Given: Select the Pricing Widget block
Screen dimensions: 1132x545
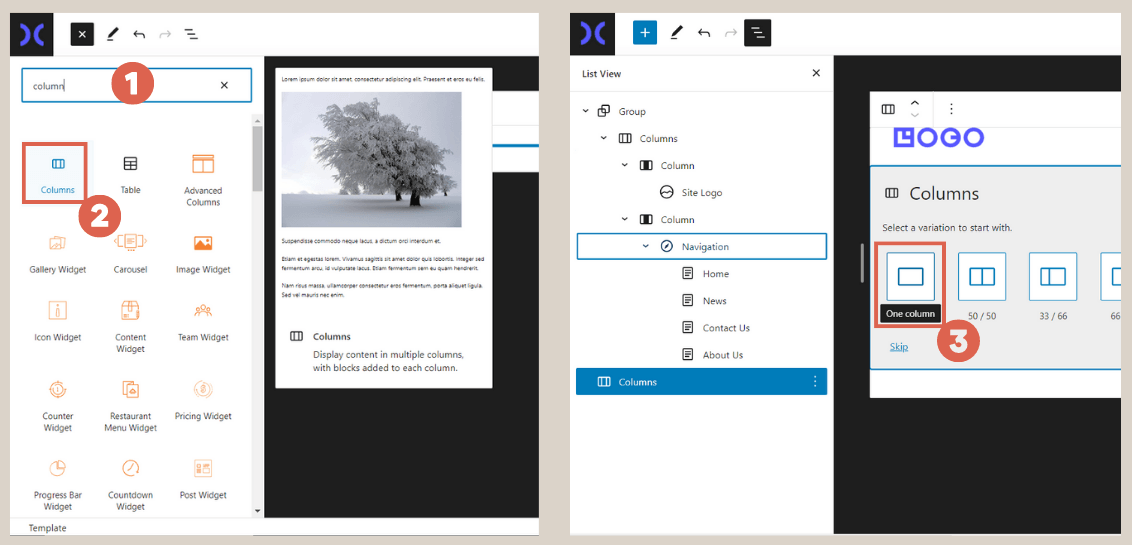Looking at the screenshot, I should [203, 398].
